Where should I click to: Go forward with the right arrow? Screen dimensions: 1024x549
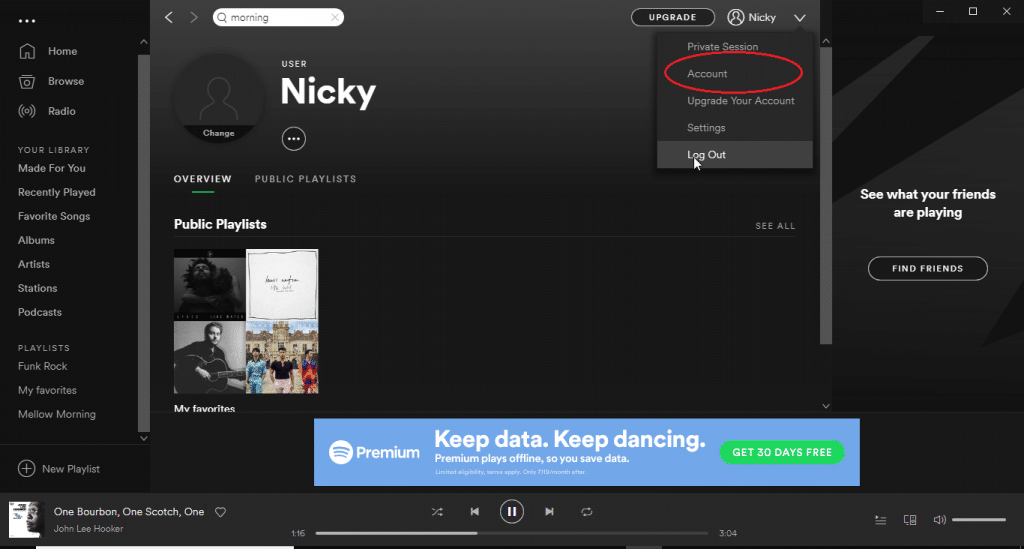pos(193,18)
